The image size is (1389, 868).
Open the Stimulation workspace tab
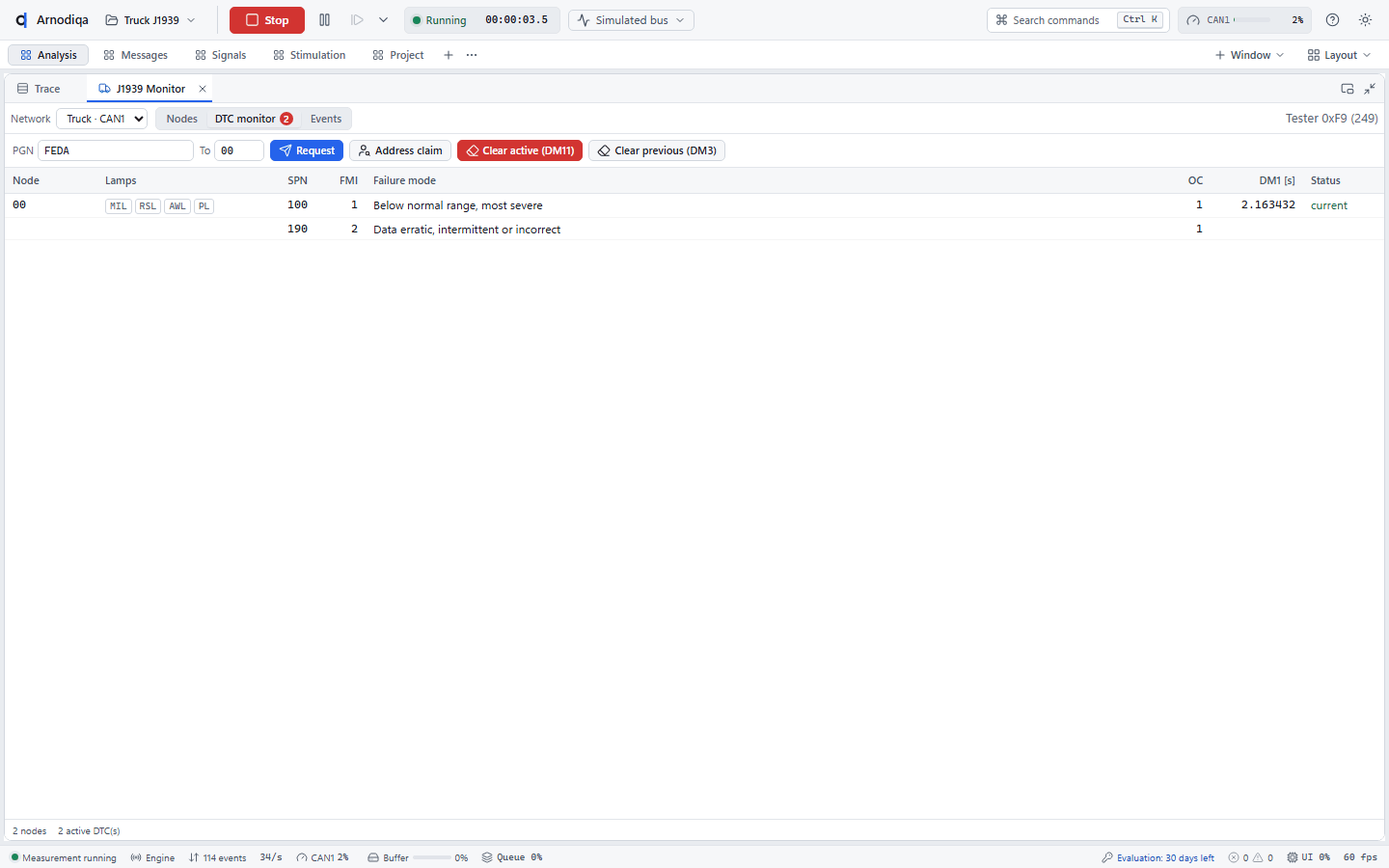(x=309, y=55)
